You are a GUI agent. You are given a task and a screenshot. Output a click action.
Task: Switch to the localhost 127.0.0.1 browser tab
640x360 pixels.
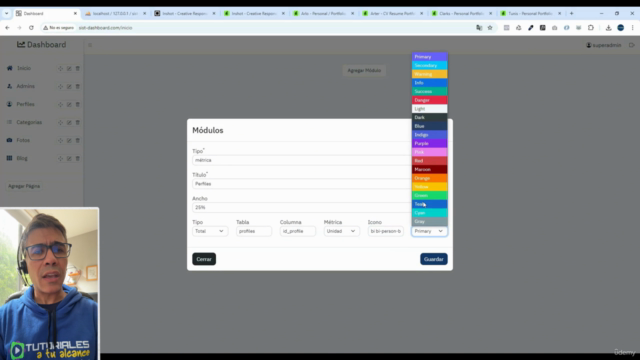click(116, 13)
